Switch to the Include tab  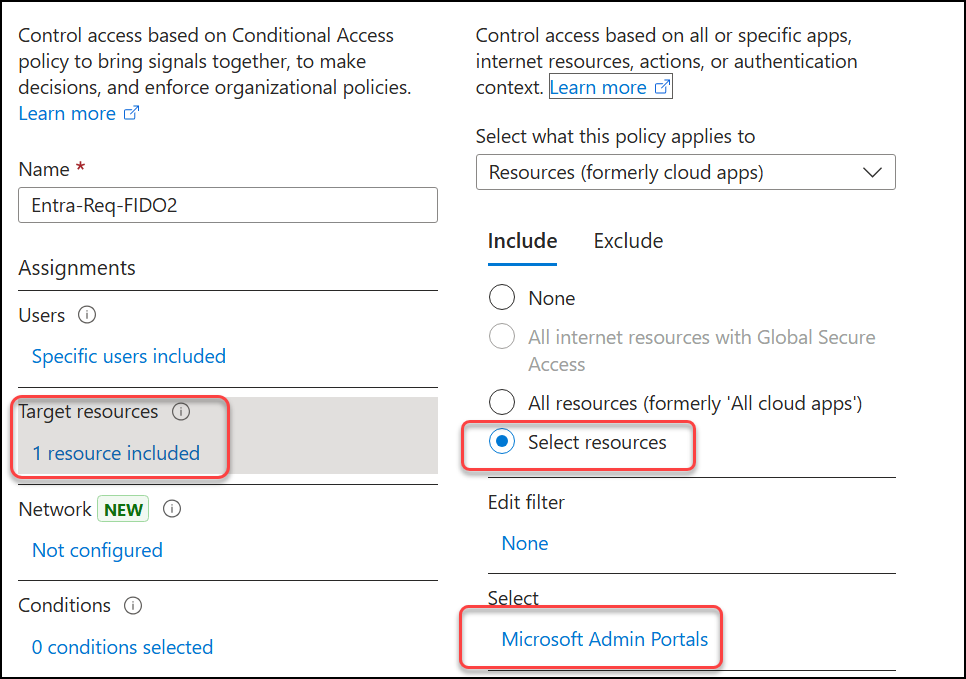click(x=522, y=241)
